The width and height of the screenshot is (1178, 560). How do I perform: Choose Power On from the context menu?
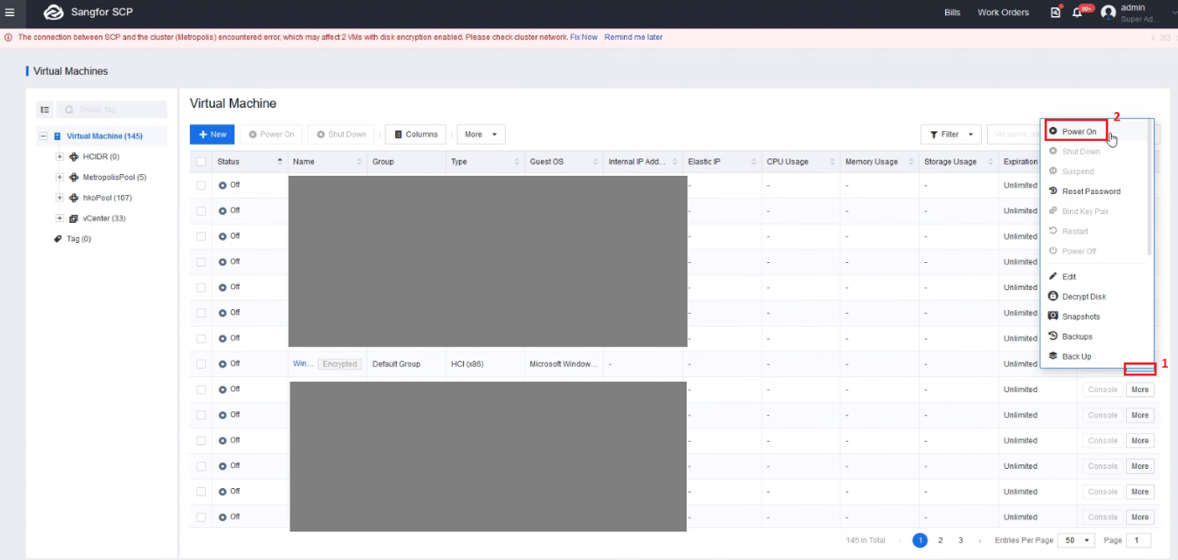1078,132
